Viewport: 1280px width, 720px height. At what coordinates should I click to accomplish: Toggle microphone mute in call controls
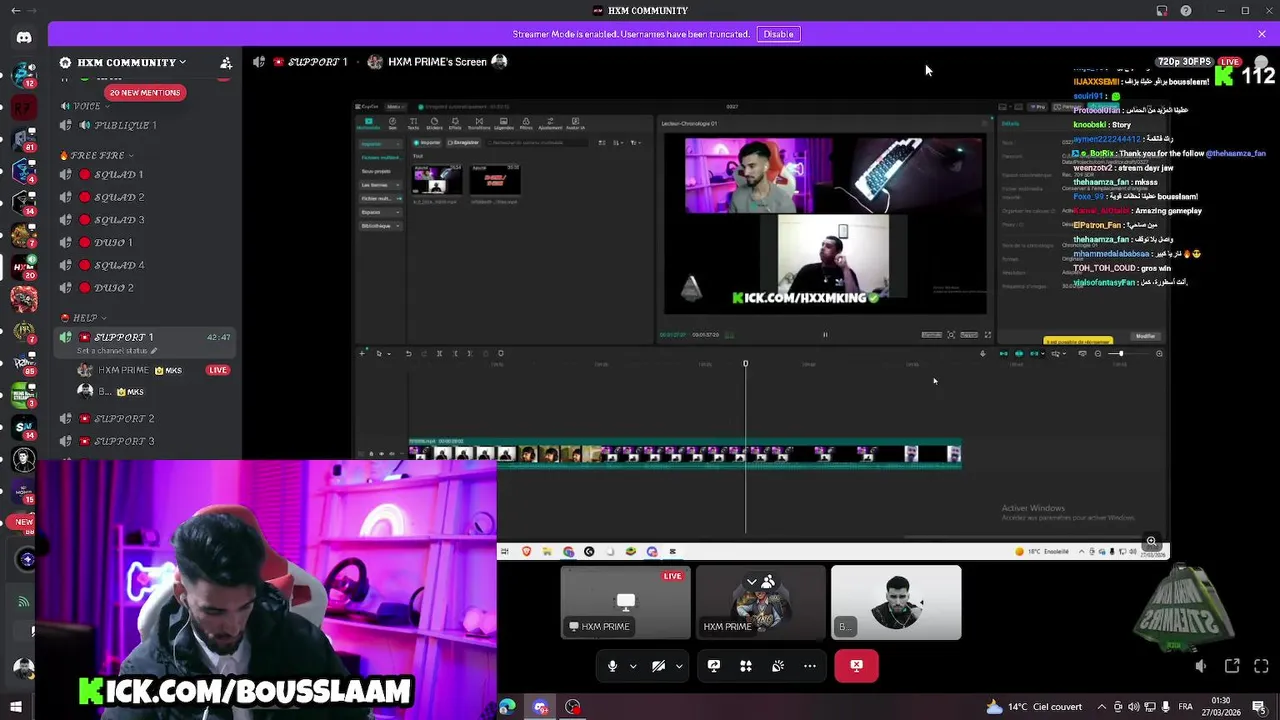612,666
